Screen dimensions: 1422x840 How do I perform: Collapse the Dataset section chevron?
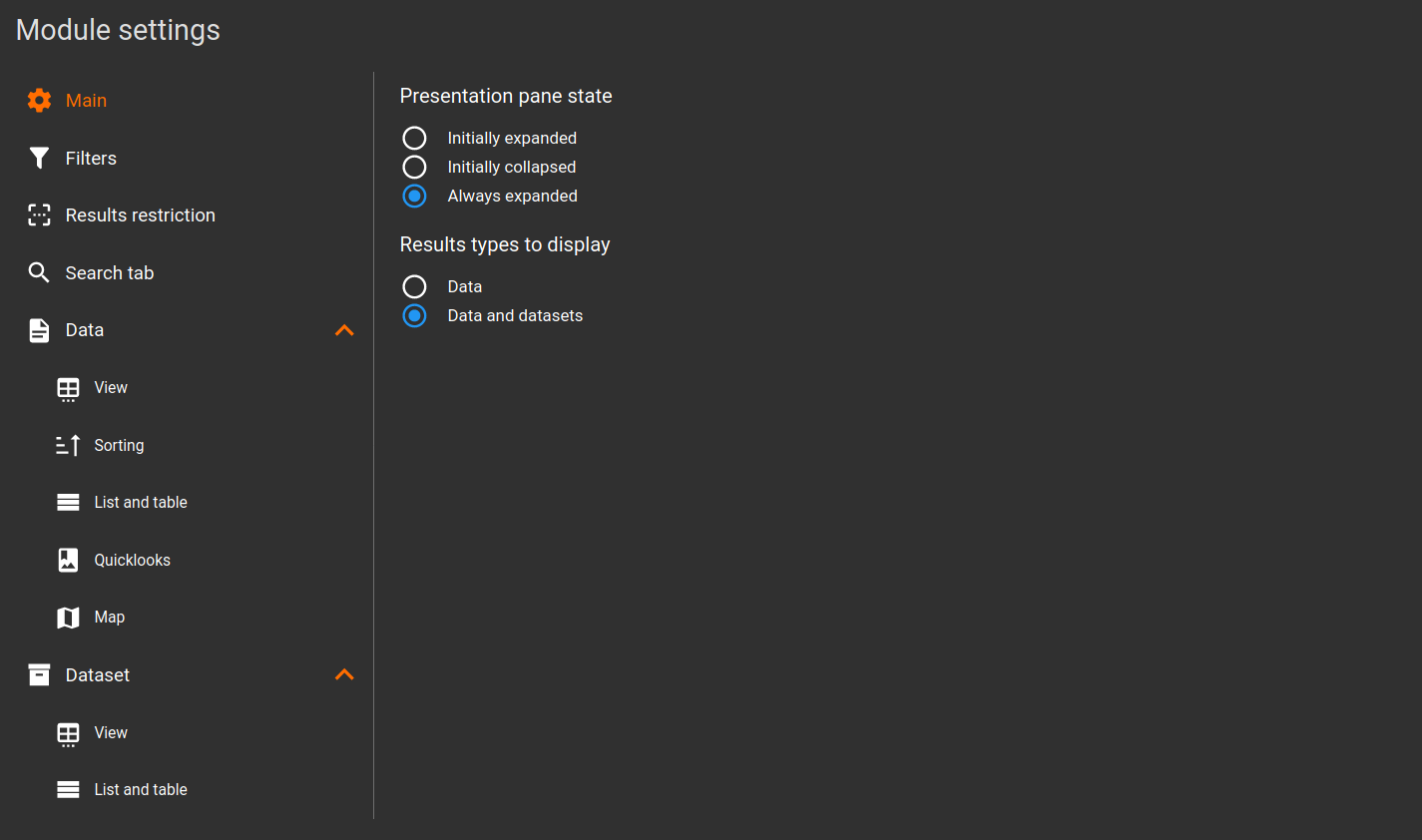point(344,675)
